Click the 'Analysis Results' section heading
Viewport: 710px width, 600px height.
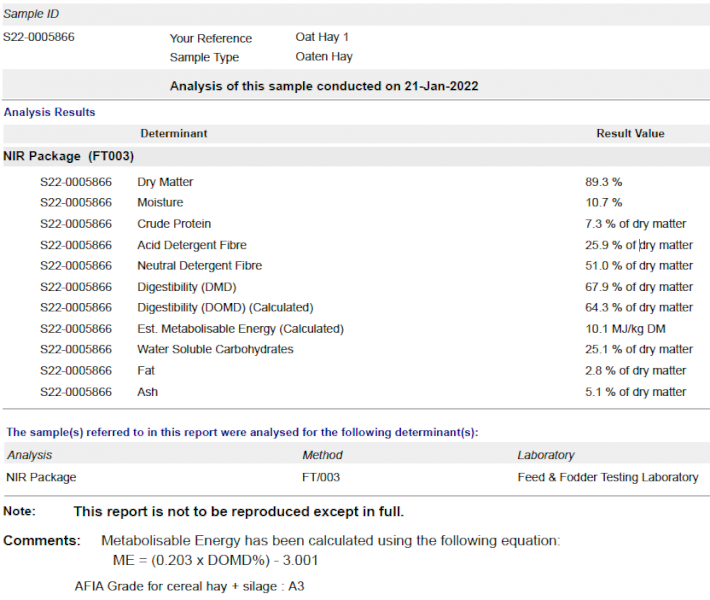pos(49,112)
